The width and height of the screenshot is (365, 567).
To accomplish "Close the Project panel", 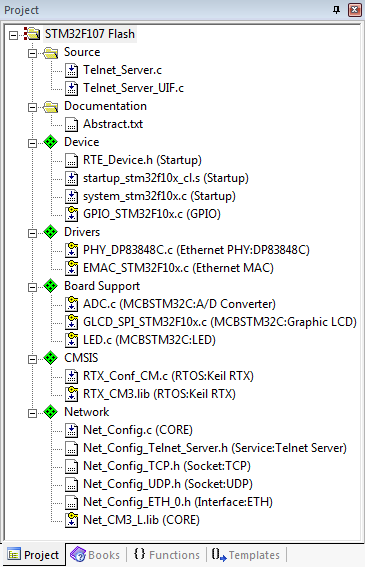I will coord(355,10).
